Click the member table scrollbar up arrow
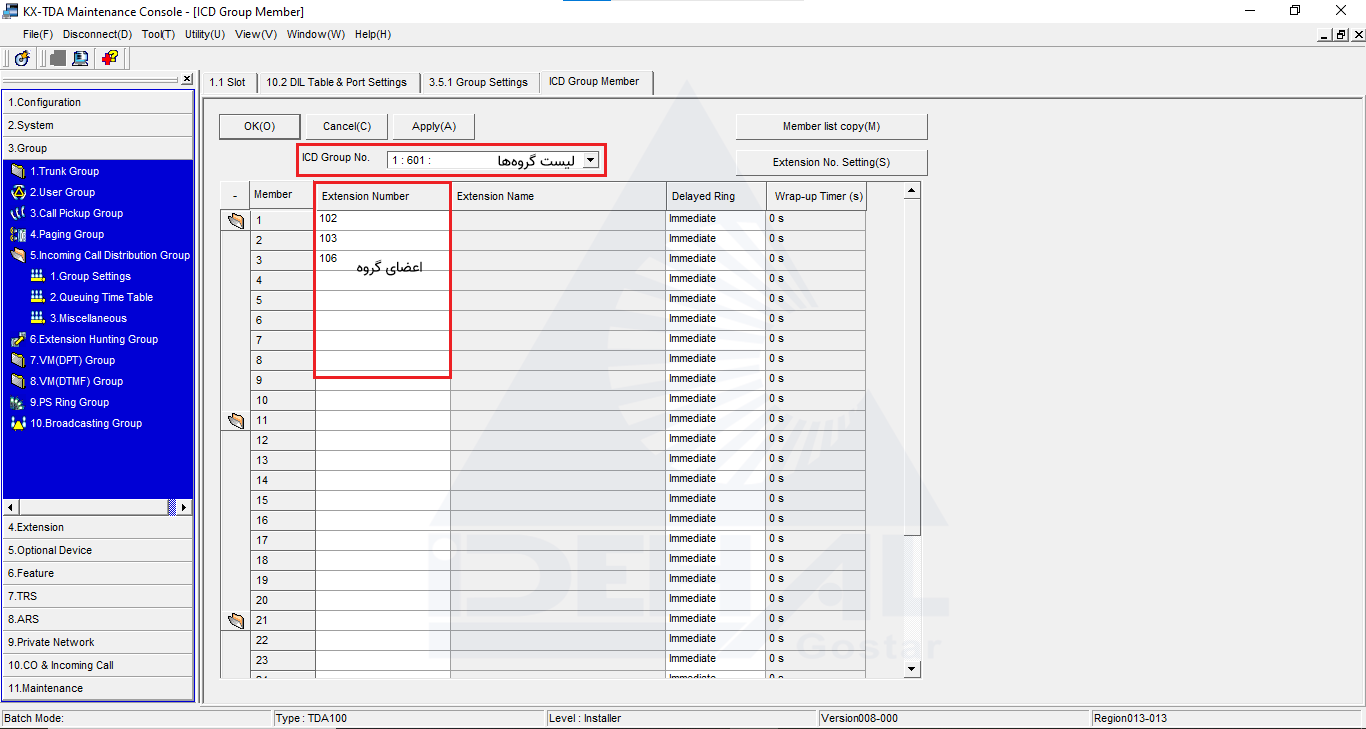 (x=911, y=190)
